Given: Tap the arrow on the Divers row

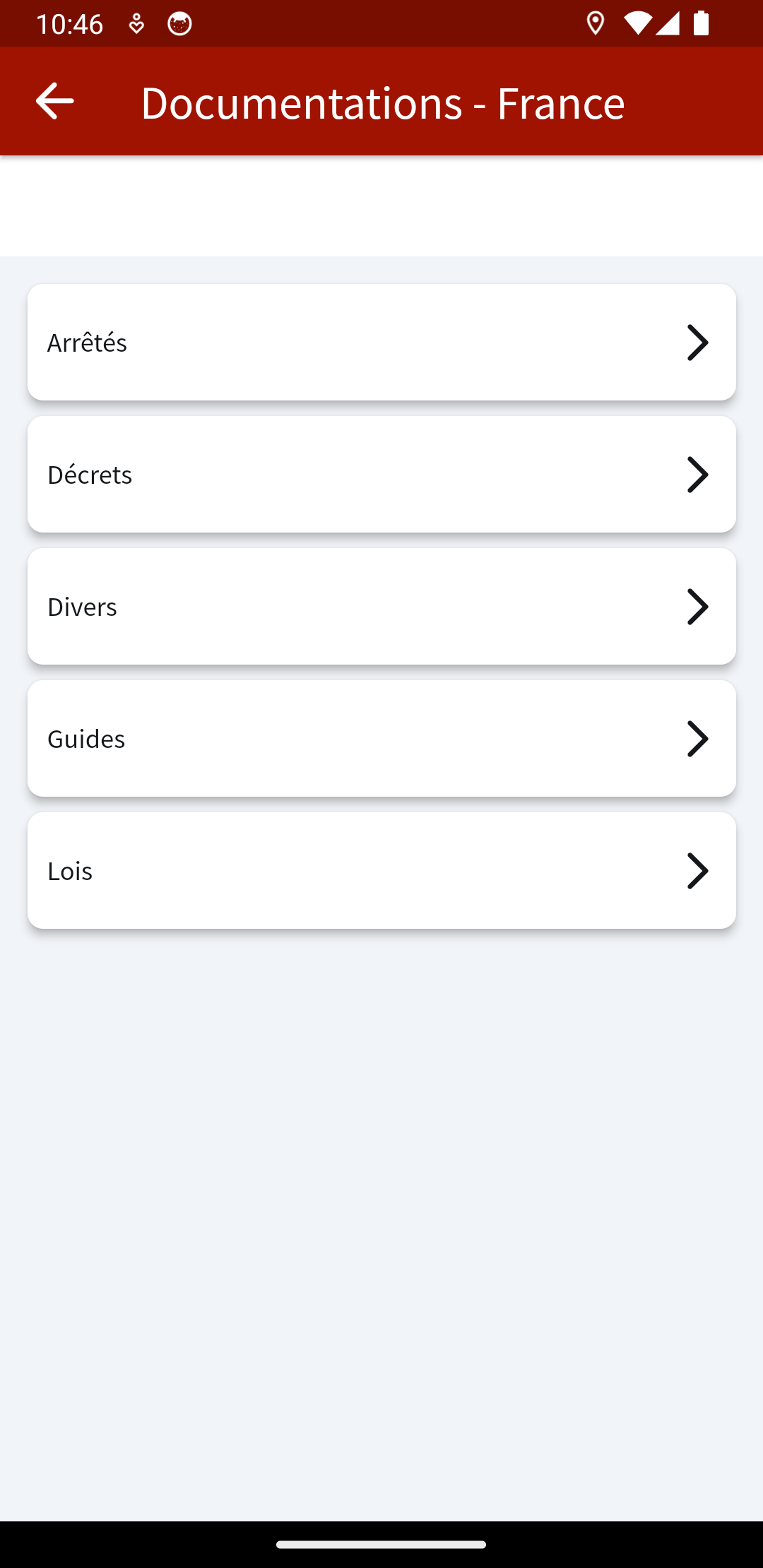Looking at the screenshot, I should [x=697, y=607].
